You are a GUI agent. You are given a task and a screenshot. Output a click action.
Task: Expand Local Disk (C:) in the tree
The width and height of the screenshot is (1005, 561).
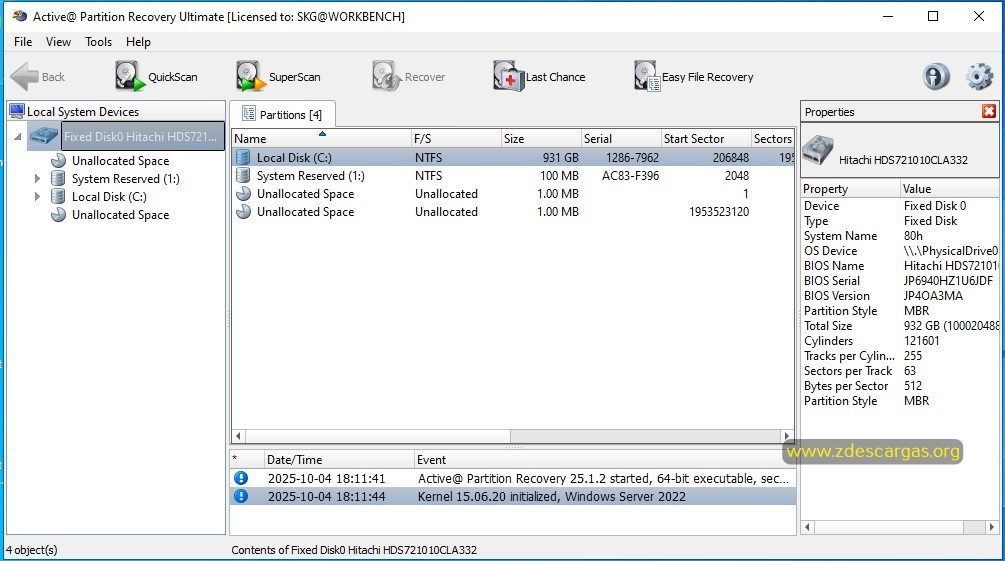(37, 196)
